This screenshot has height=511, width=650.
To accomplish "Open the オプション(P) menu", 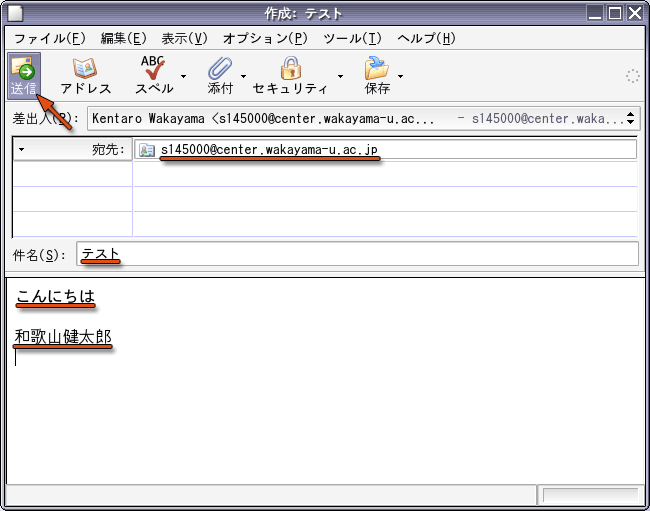I will (x=265, y=39).
